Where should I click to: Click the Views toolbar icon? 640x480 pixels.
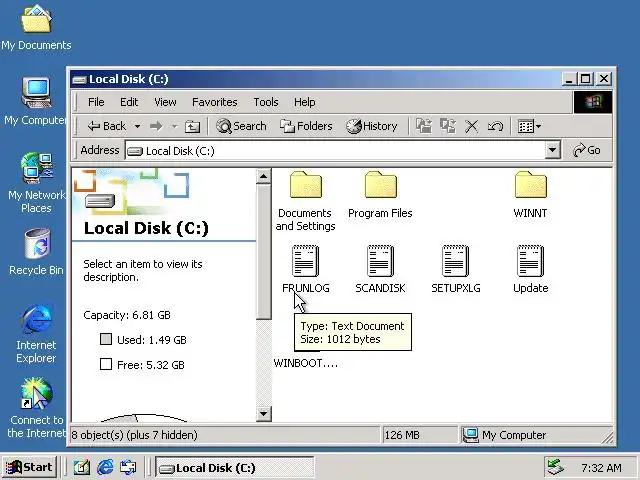tap(525, 127)
